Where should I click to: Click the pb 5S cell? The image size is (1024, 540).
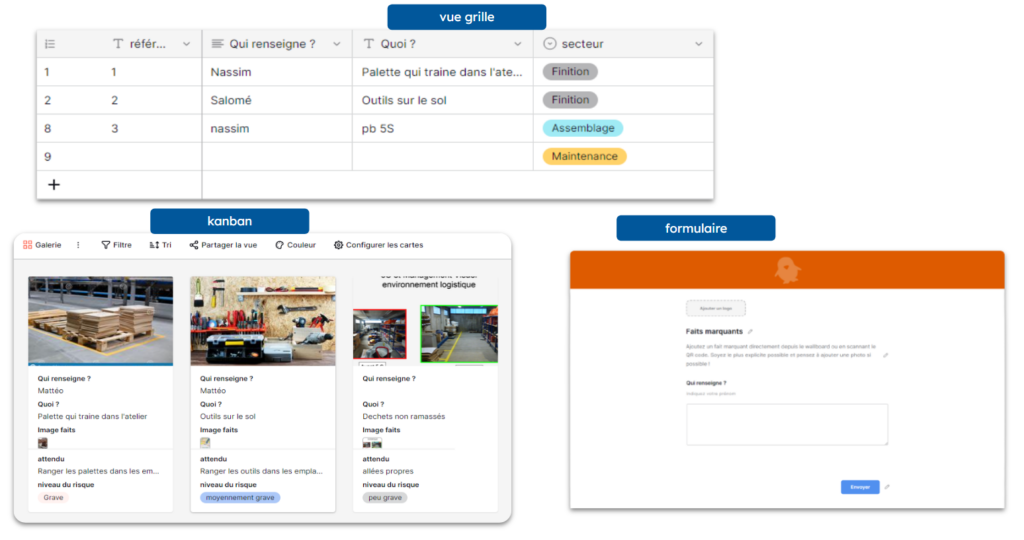(x=443, y=129)
